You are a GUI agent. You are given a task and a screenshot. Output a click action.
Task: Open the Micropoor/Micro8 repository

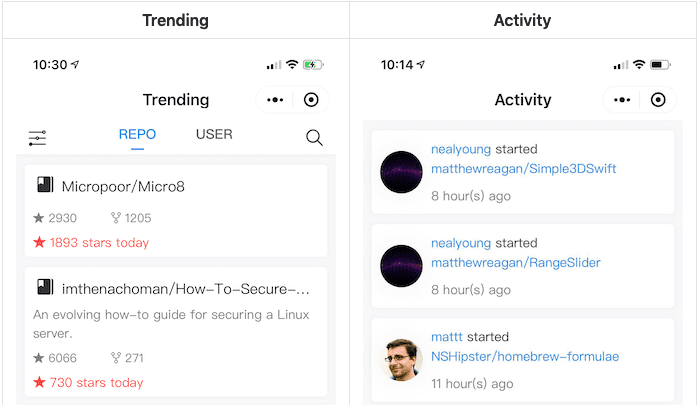123,186
